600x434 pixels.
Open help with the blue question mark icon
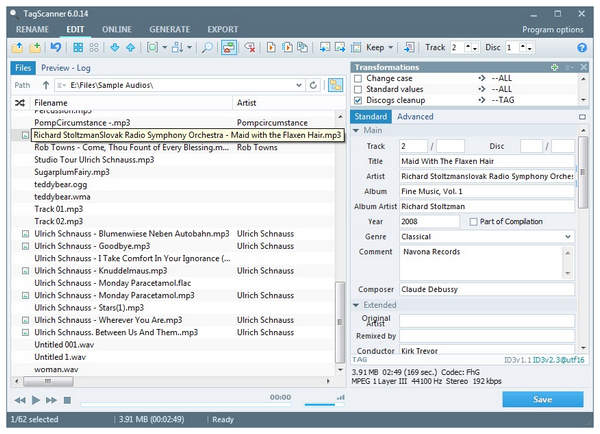pos(582,47)
